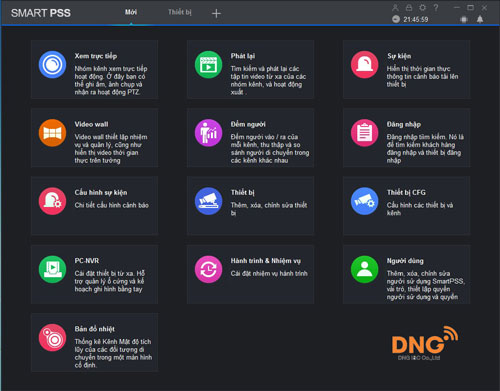Click the Sự kiện title text
Viewport: 500px width, 391px height.
point(399,56)
